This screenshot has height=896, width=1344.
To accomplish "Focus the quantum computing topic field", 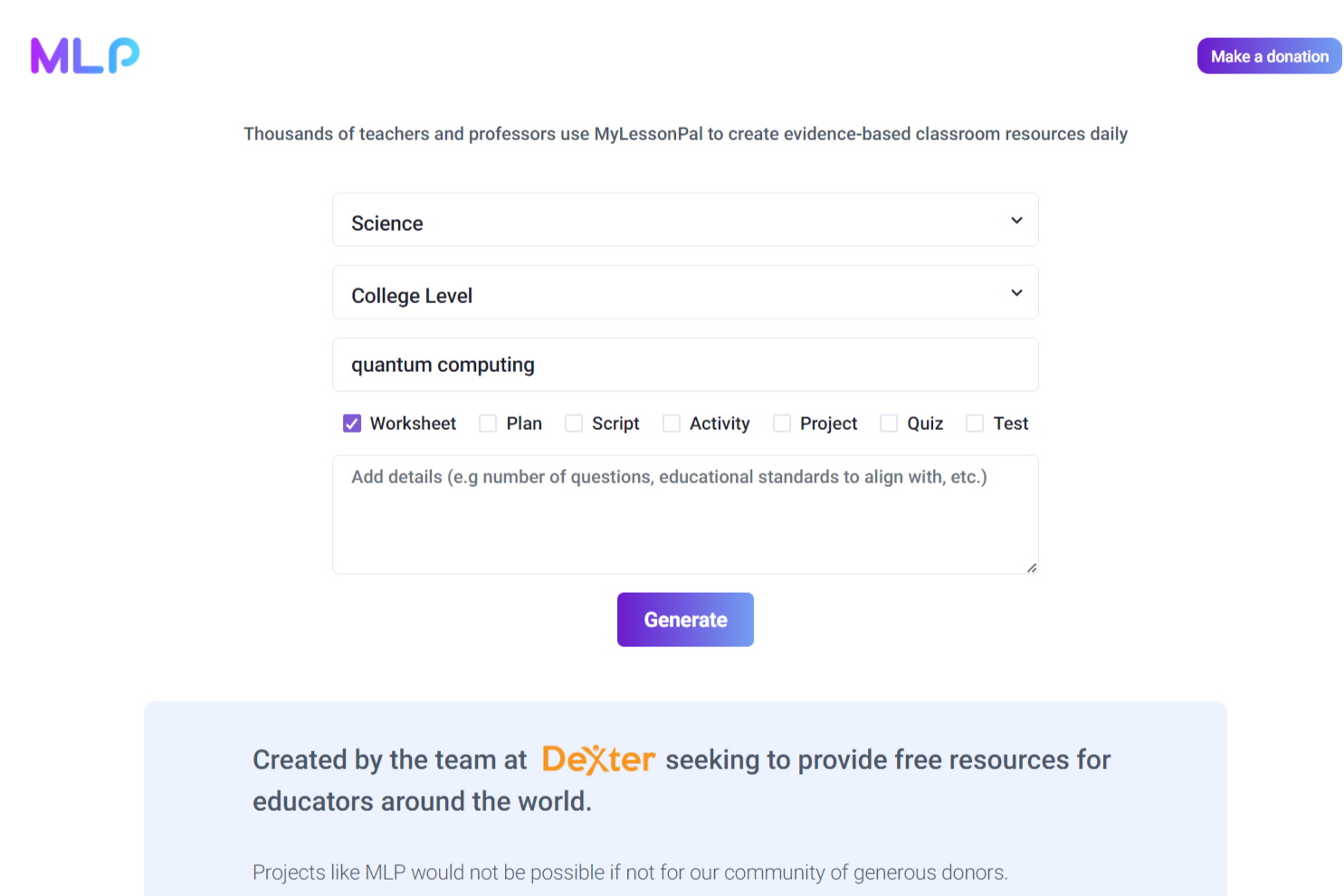I will coord(685,365).
